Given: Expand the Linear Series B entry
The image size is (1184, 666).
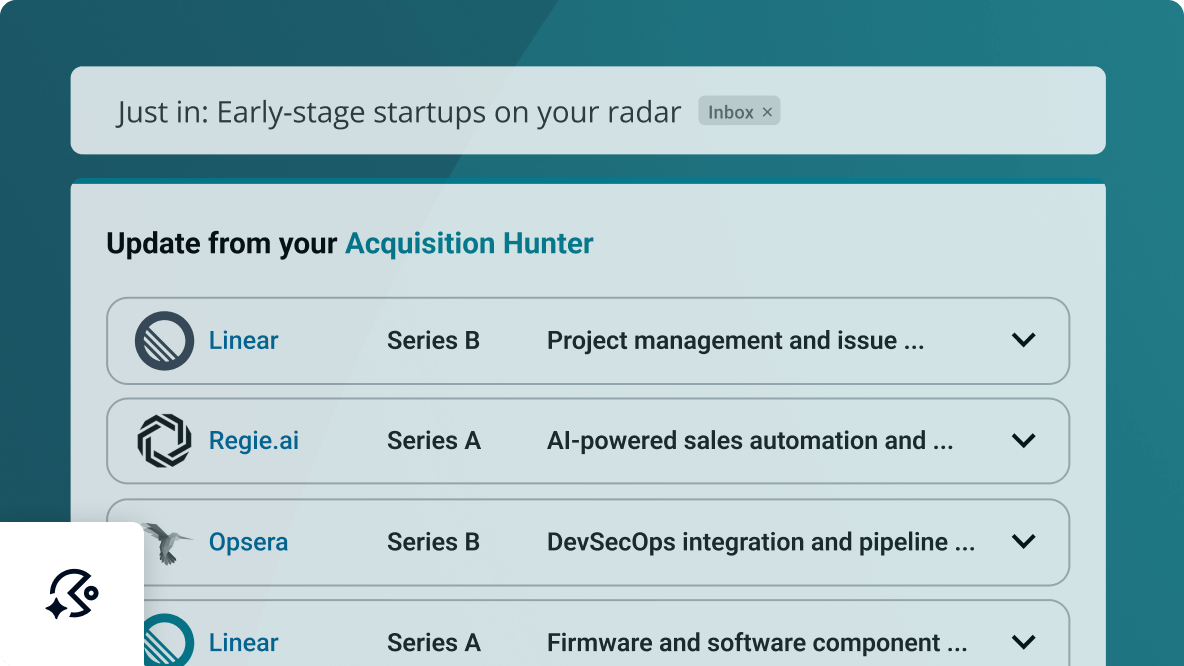Looking at the screenshot, I should coord(1023,340).
